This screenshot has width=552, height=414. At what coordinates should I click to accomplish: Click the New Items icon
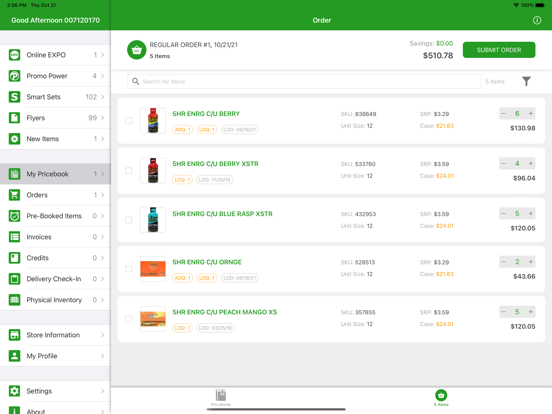click(14, 139)
